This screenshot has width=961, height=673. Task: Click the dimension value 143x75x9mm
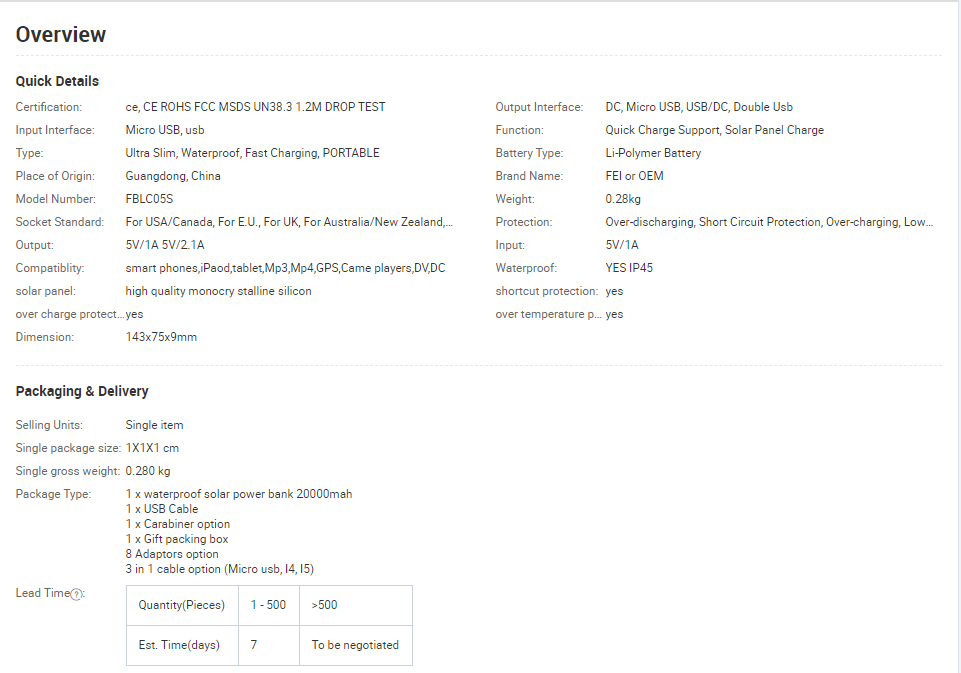[x=161, y=337]
